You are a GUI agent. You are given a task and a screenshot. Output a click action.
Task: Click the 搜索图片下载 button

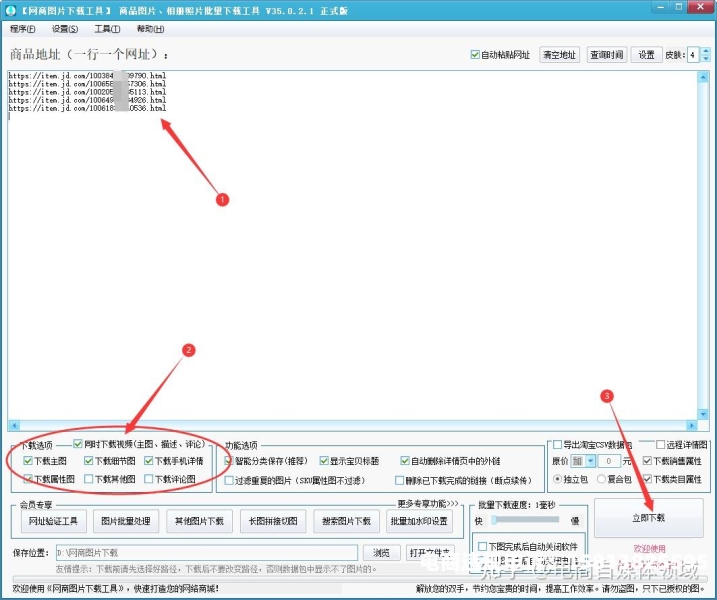(x=346, y=521)
